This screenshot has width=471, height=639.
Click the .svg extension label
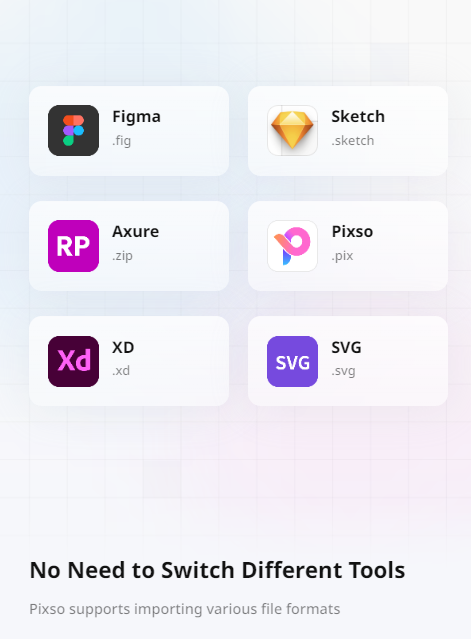coord(343,372)
